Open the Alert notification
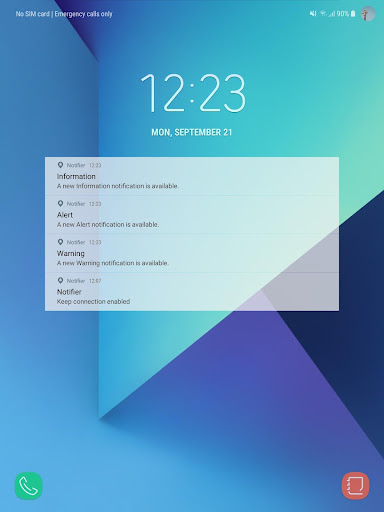This screenshot has width=384, height=512. tap(192, 215)
